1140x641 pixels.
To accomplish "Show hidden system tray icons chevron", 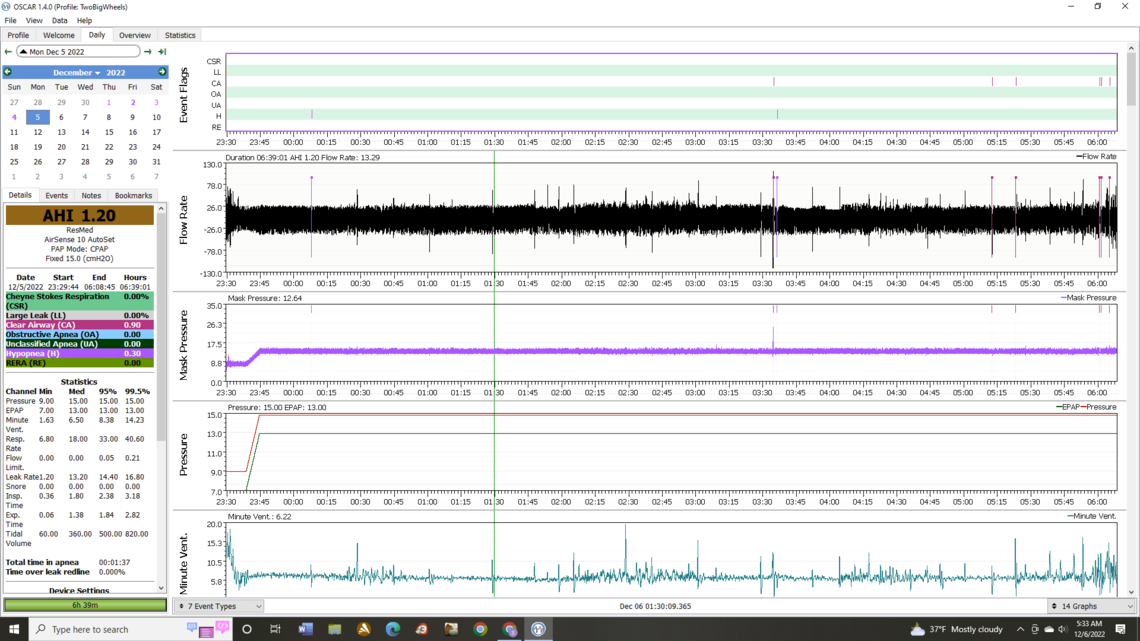I will [1020, 629].
